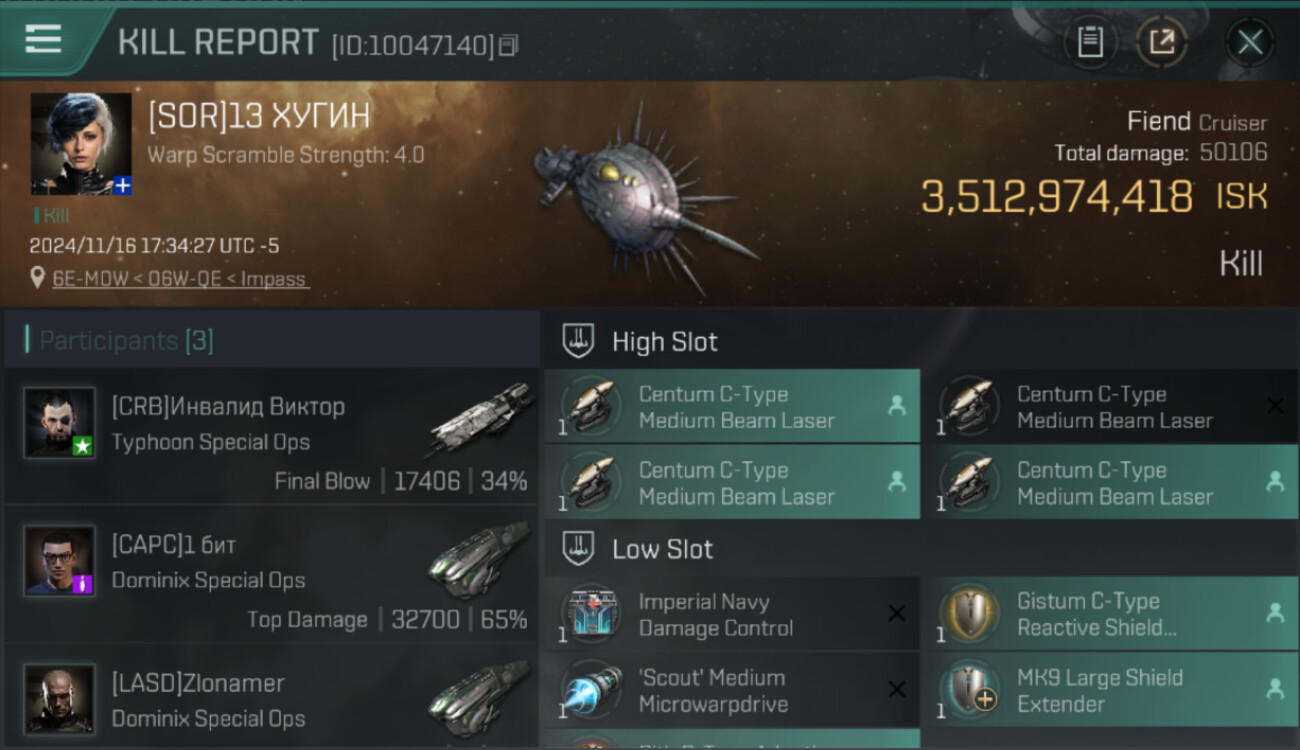Select the 'Scout' Medium Microwarpdrive icon

click(591, 690)
